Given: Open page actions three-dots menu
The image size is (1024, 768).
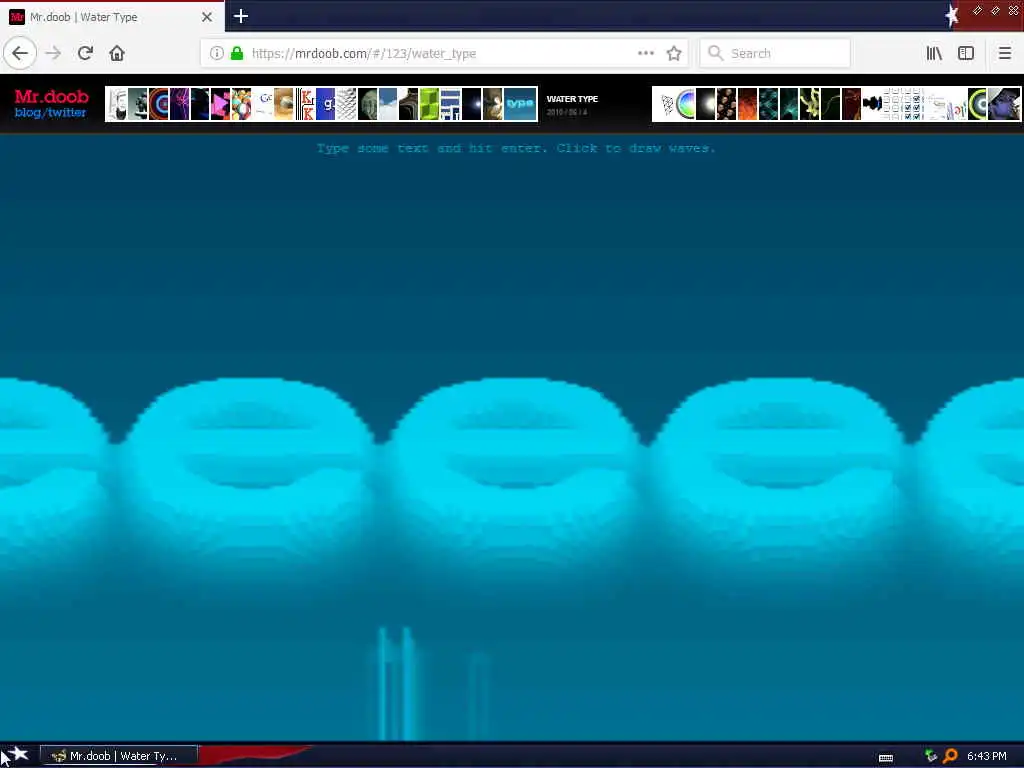Looking at the screenshot, I should click(645, 53).
